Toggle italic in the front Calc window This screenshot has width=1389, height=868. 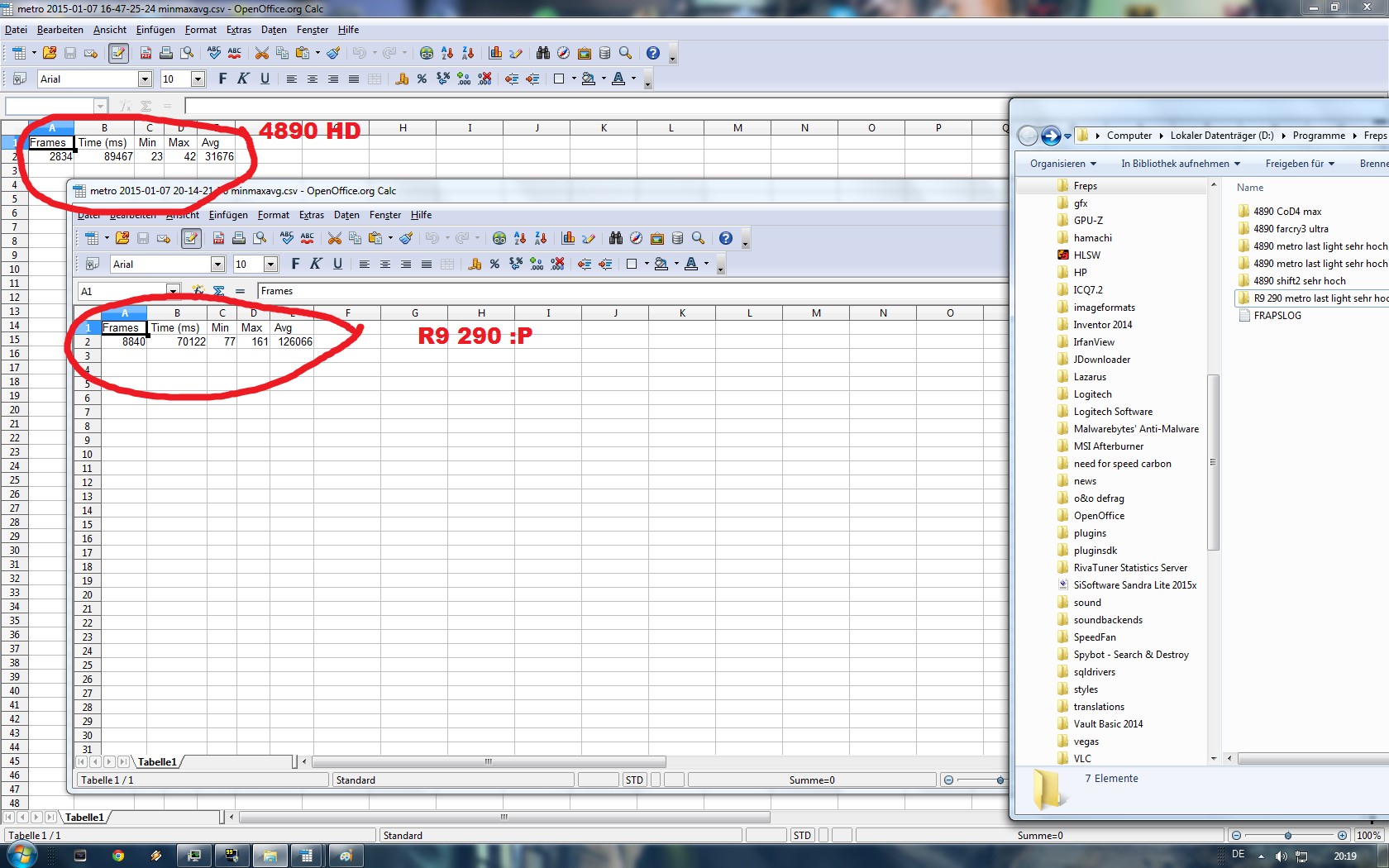coord(316,264)
